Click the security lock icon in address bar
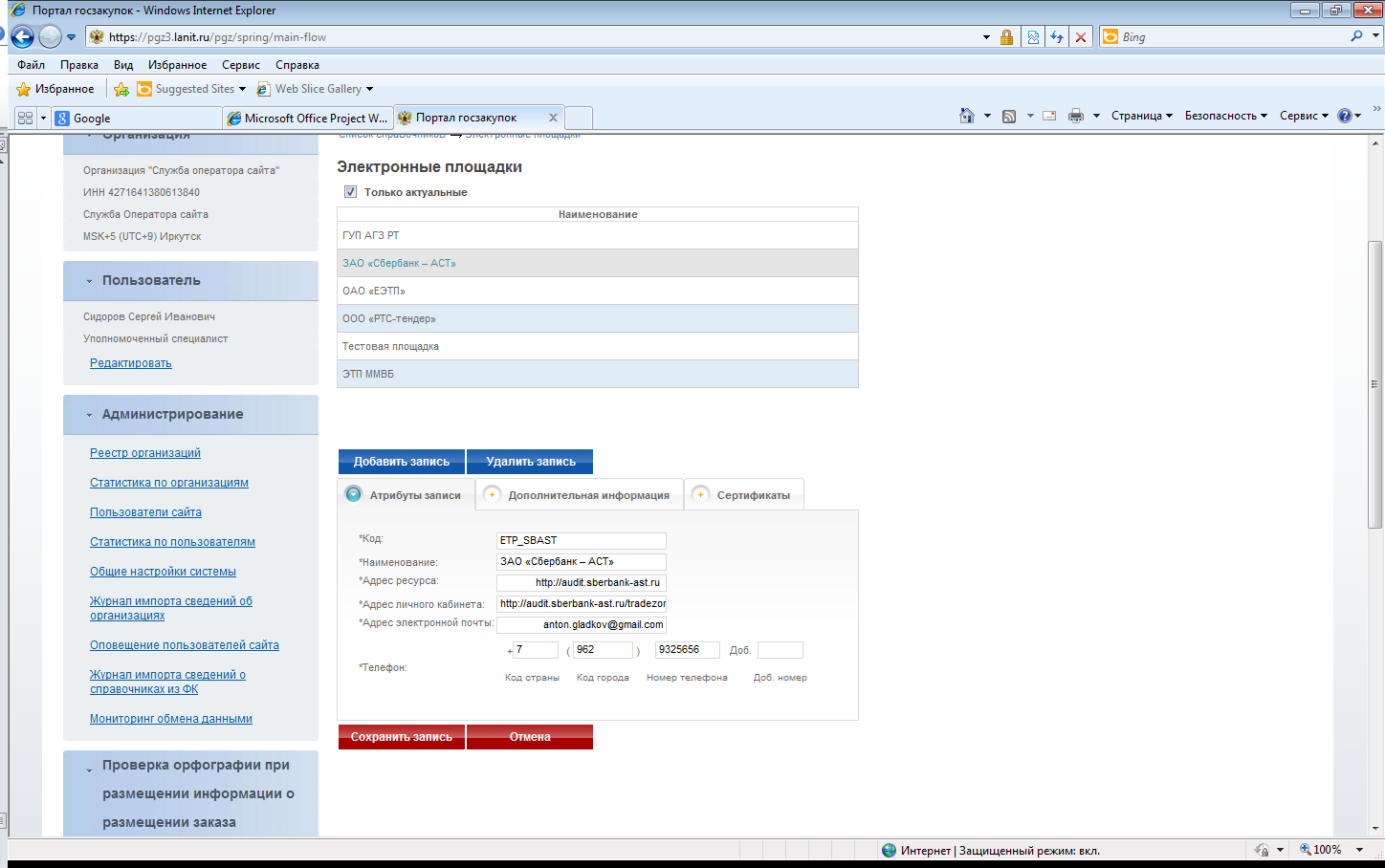The height and width of the screenshot is (868, 1385). [1006, 37]
